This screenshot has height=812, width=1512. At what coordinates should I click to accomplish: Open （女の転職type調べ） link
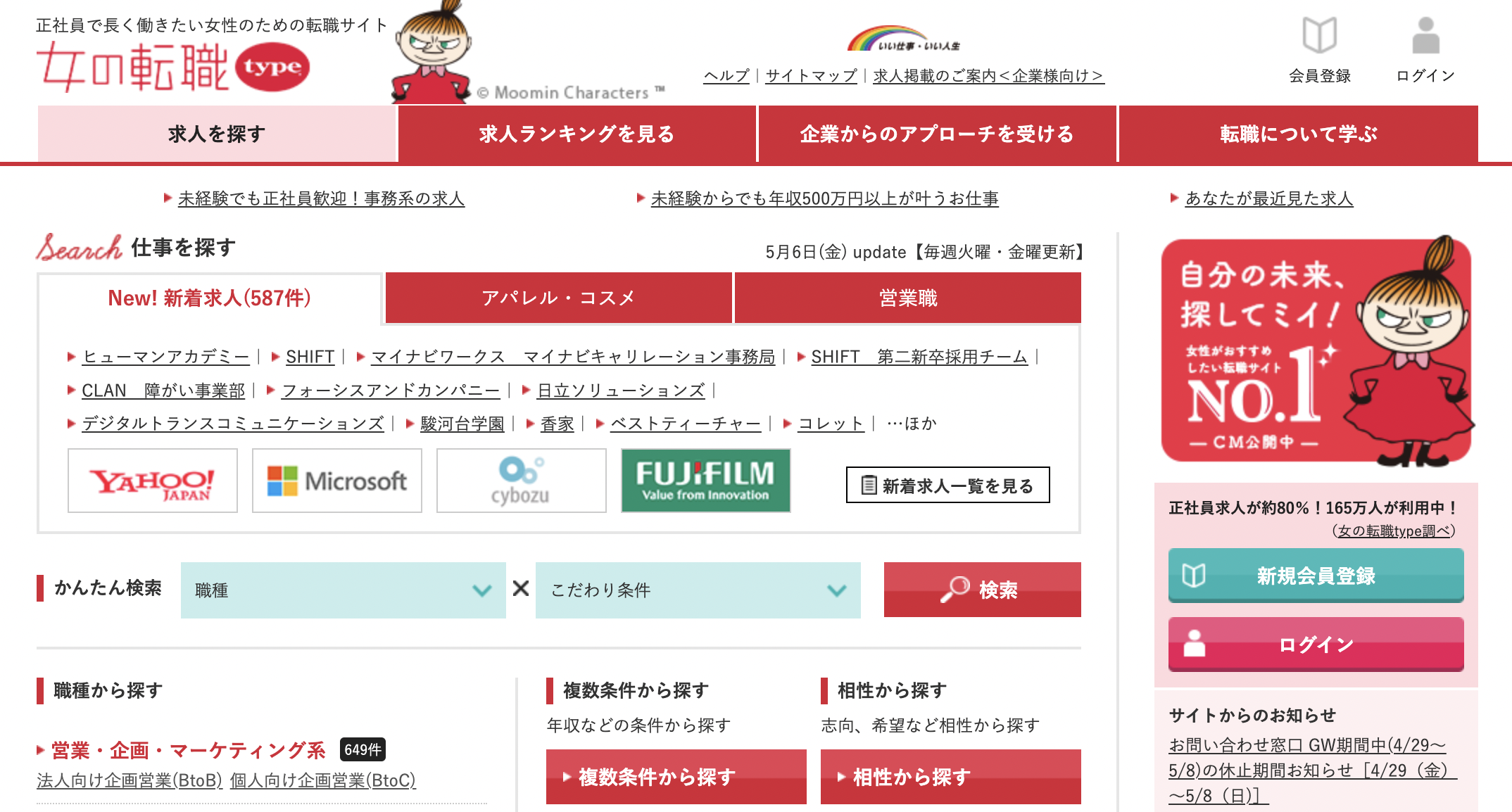1394,531
